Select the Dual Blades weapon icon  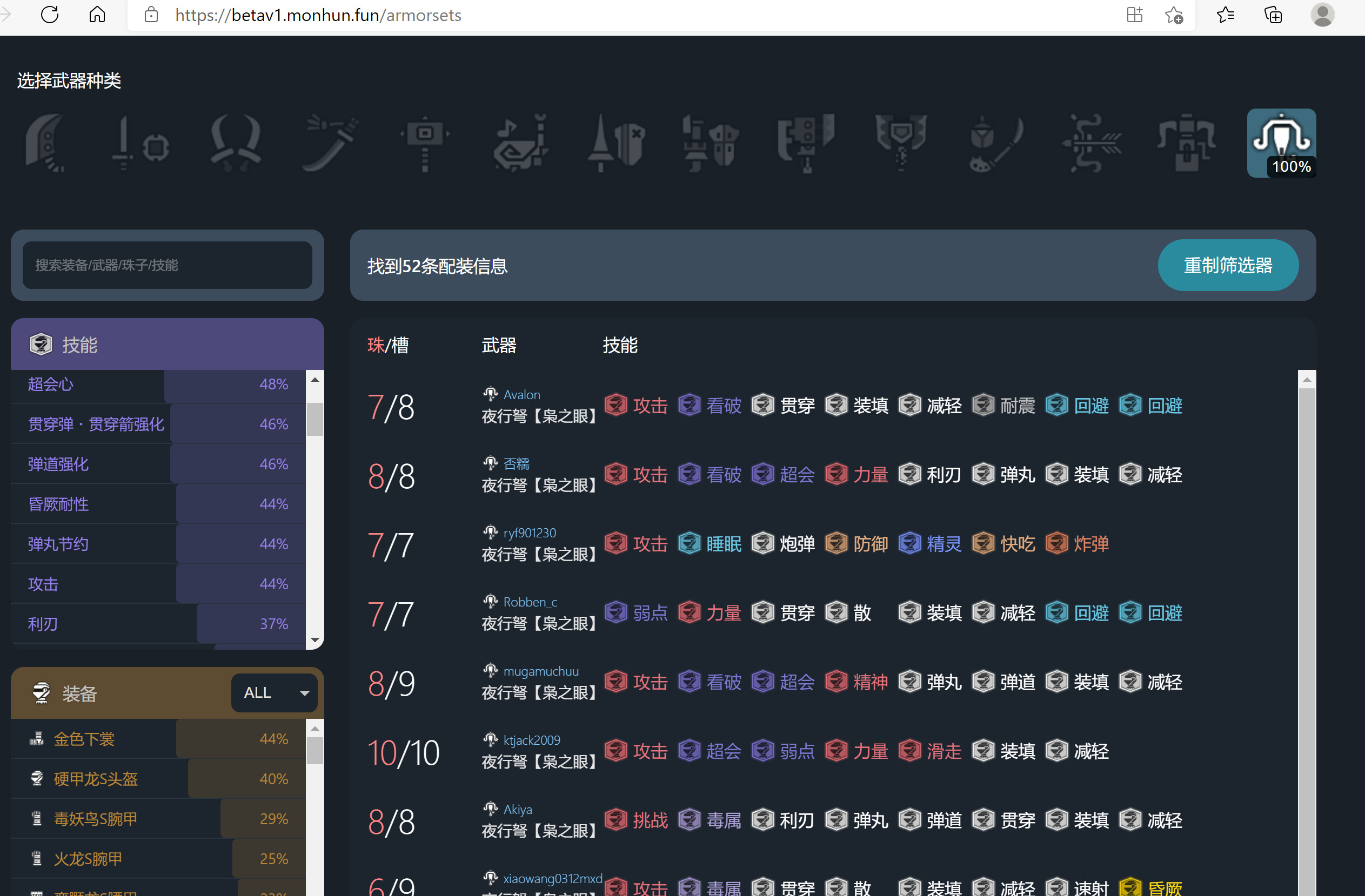click(236, 143)
